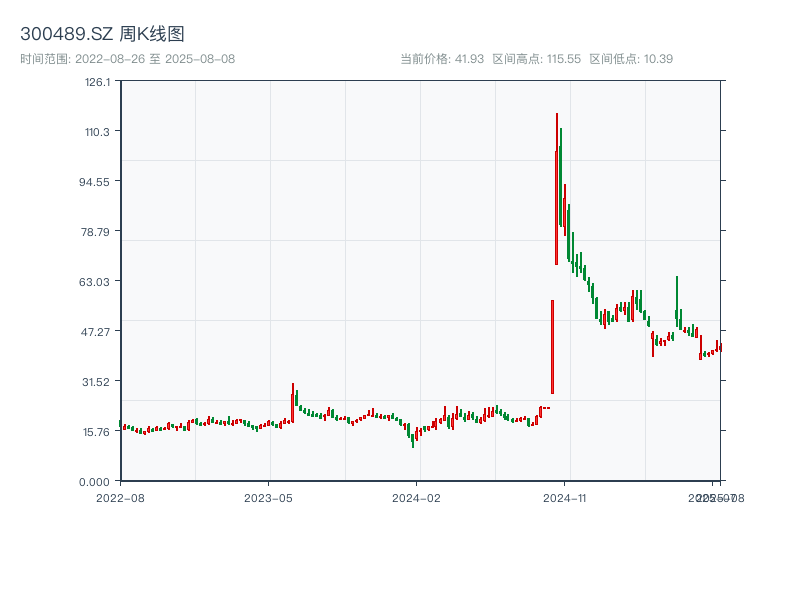800x600 pixels.
Task: Click y-axis label 15.76
Action: tap(96, 432)
